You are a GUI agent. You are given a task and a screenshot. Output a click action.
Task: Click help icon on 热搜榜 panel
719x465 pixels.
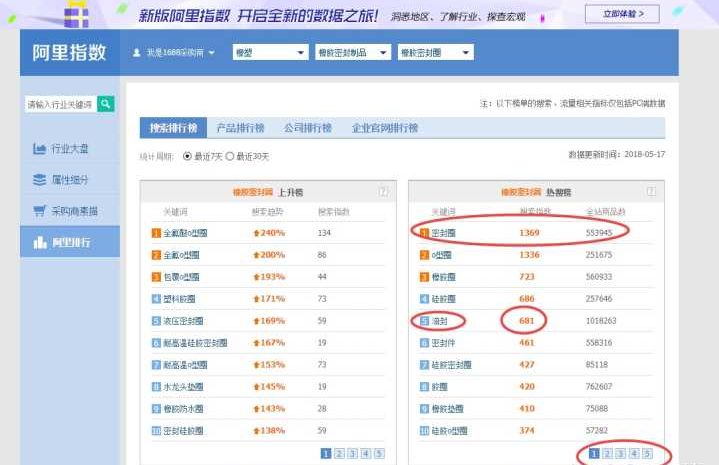(651, 192)
